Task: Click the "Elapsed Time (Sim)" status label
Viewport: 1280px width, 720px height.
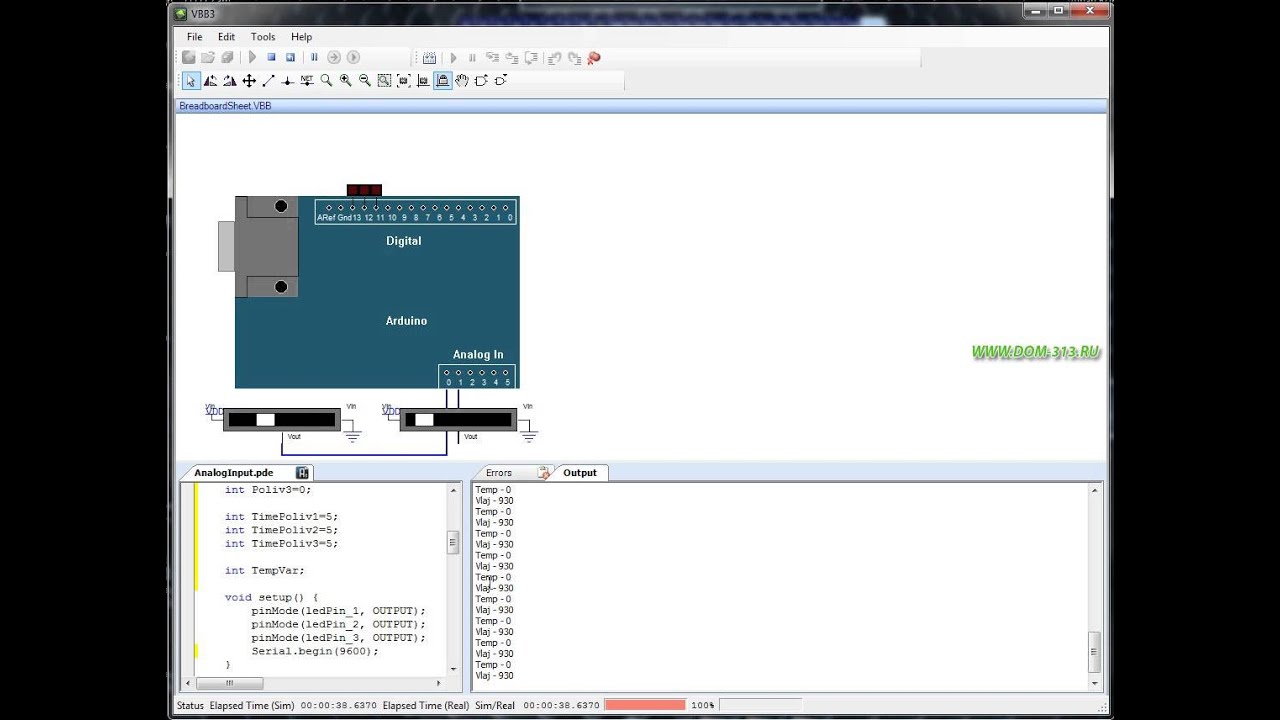Action: (x=252, y=706)
